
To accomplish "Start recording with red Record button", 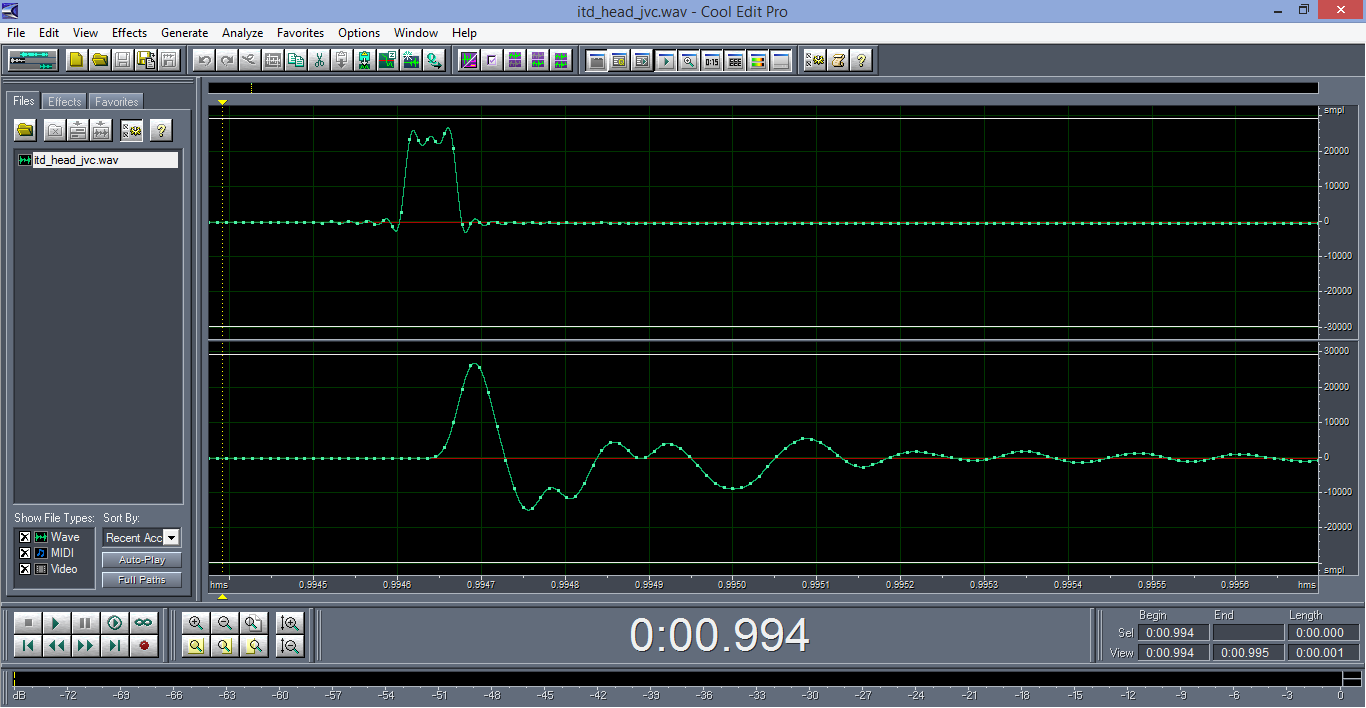I will [x=144, y=646].
